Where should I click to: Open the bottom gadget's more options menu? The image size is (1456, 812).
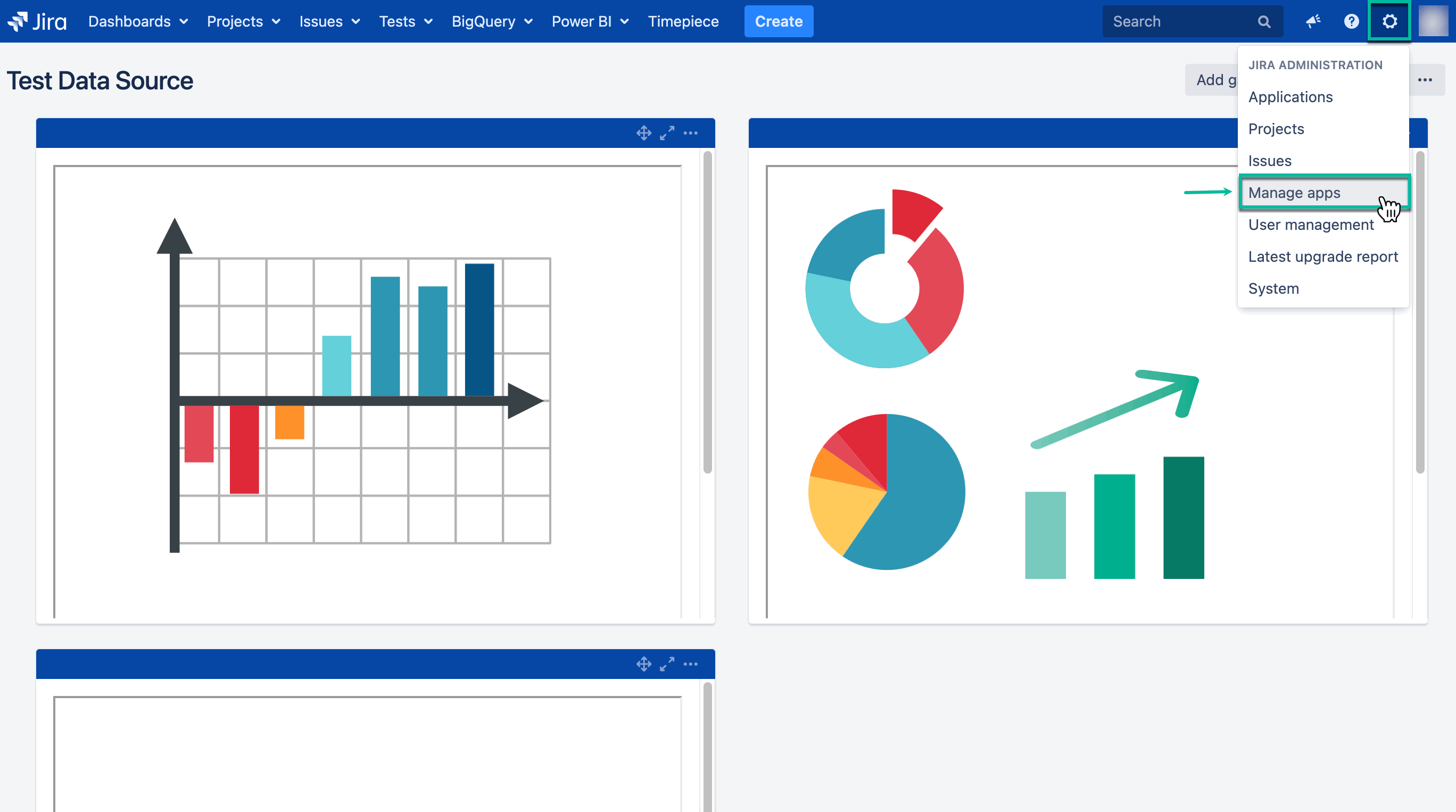tap(691, 664)
